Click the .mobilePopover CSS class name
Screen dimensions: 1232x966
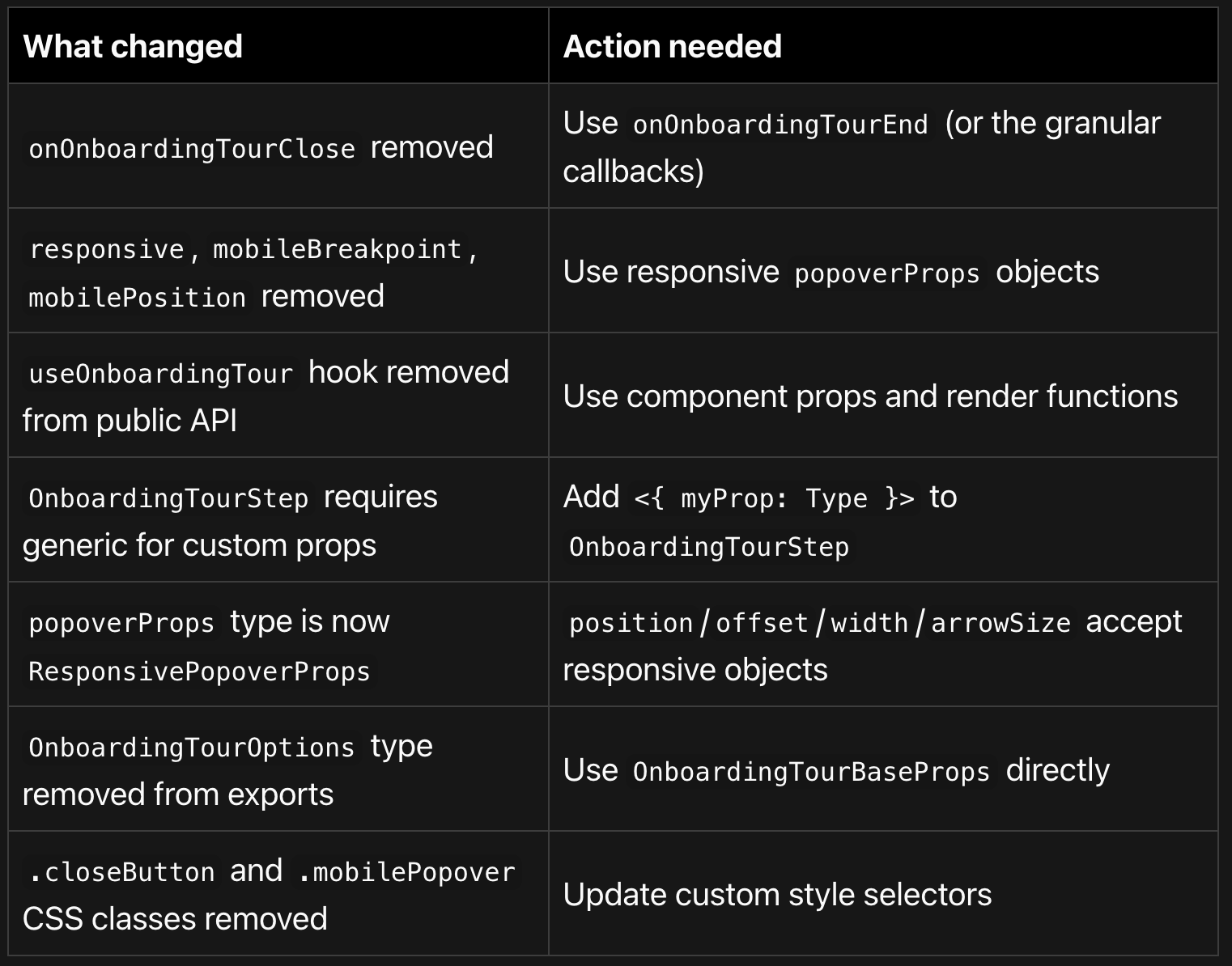point(406,872)
